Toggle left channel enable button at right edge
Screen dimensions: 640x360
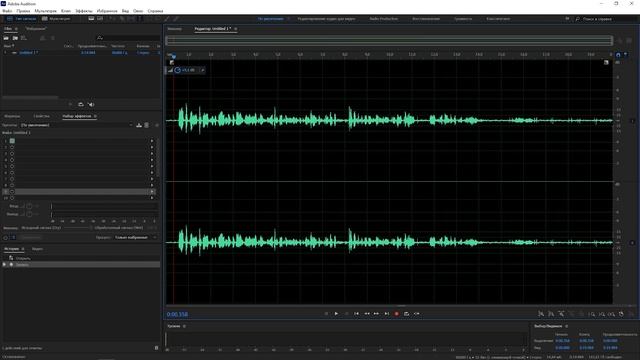point(633,121)
